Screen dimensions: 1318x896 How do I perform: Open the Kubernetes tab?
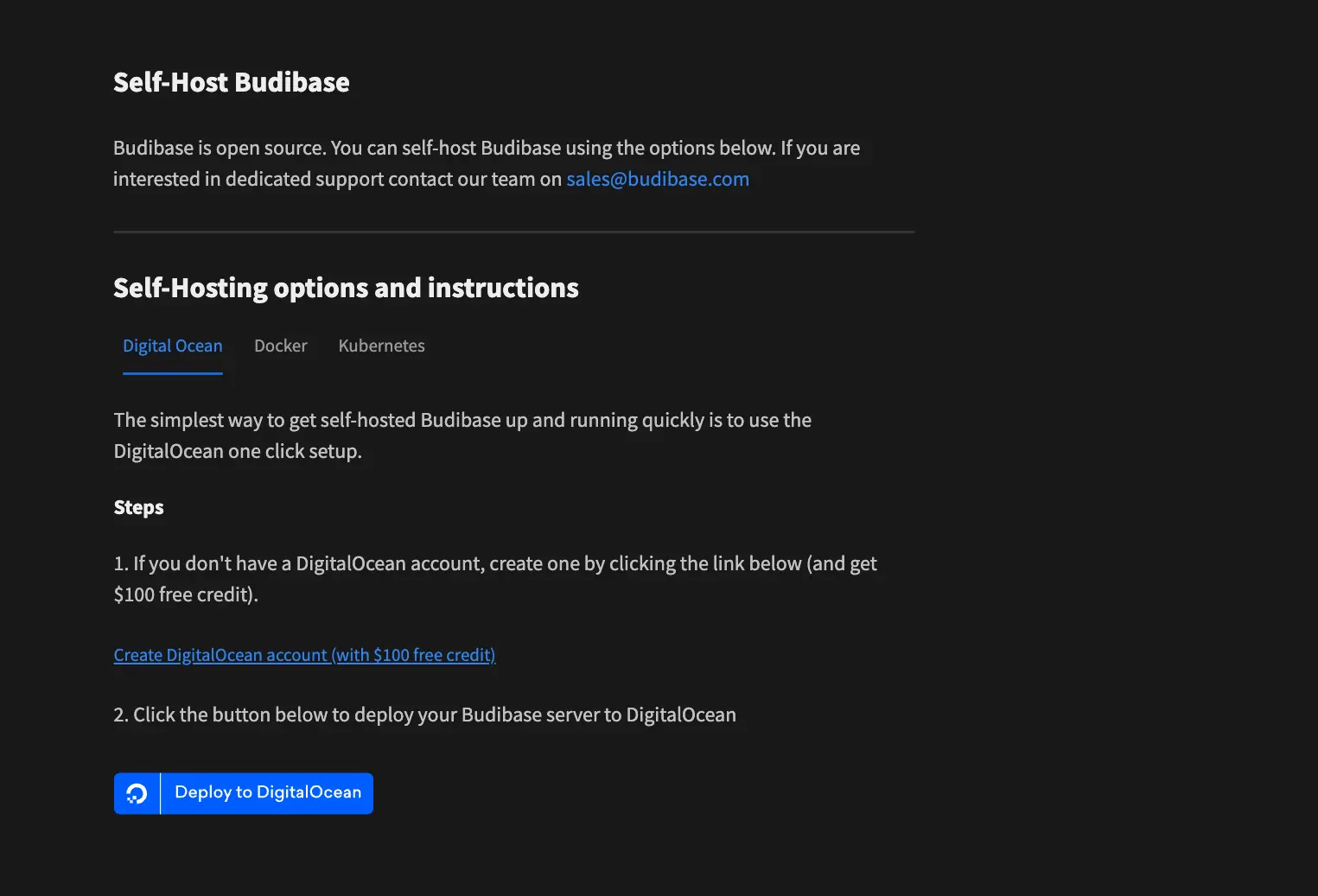[x=381, y=346]
